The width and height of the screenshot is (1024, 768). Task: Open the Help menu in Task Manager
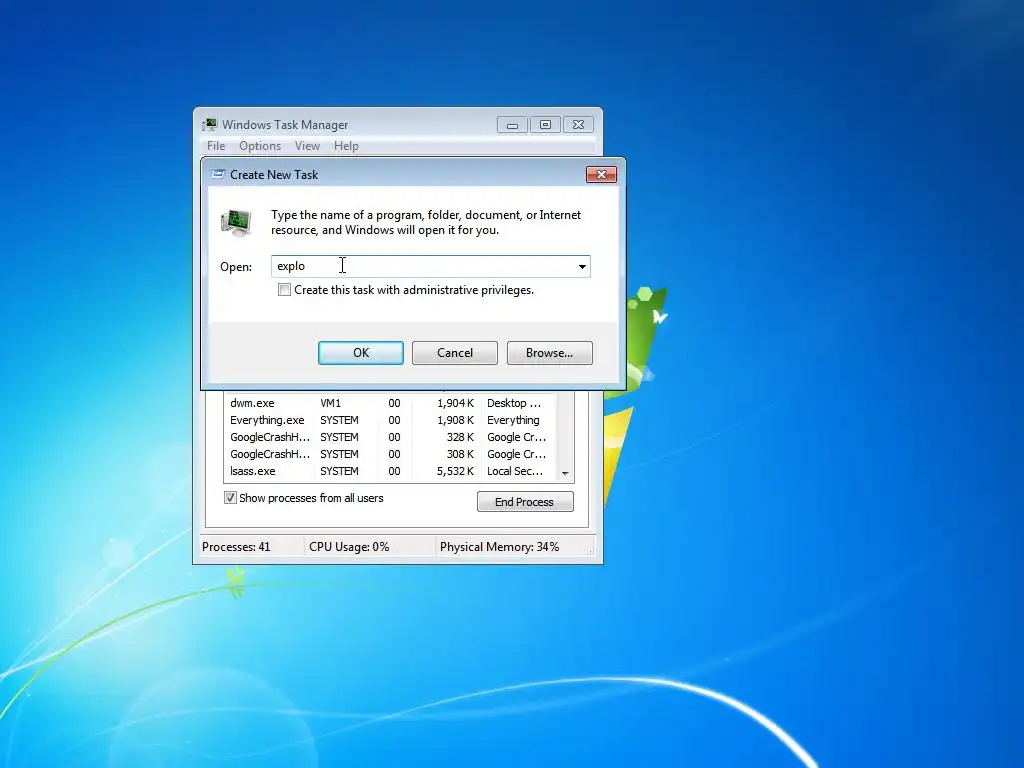pos(346,146)
